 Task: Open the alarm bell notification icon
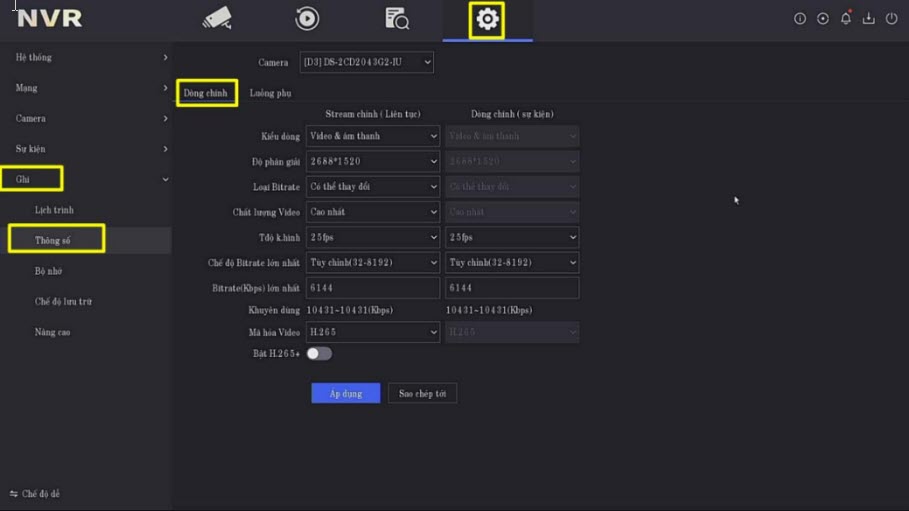[x=846, y=19]
